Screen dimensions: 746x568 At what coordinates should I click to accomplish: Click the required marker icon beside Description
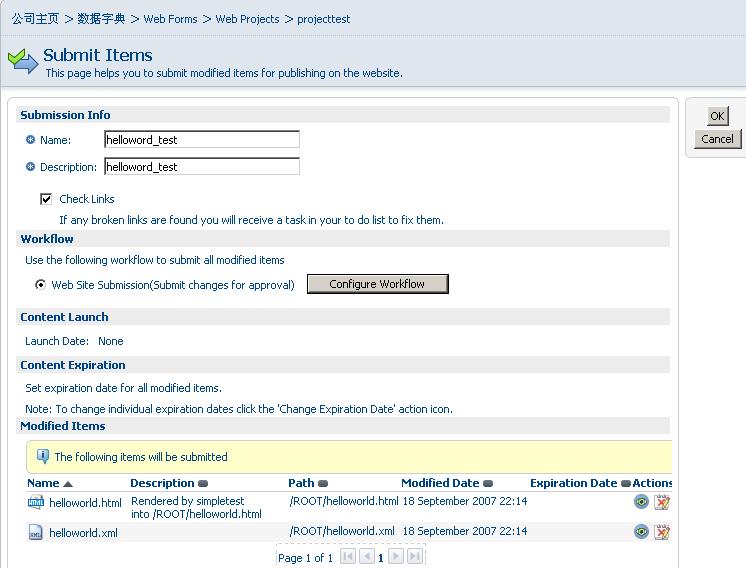(x=30, y=167)
